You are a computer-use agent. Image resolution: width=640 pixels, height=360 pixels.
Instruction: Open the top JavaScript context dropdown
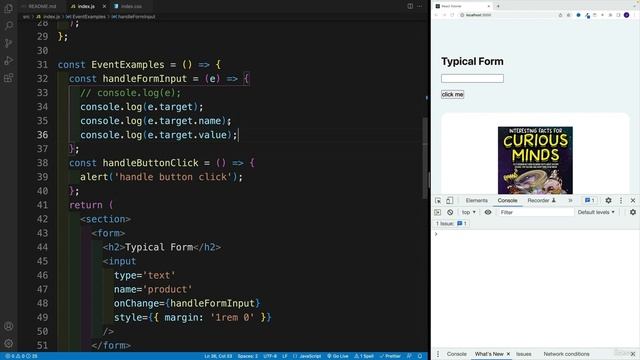pyautogui.click(x=469, y=212)
